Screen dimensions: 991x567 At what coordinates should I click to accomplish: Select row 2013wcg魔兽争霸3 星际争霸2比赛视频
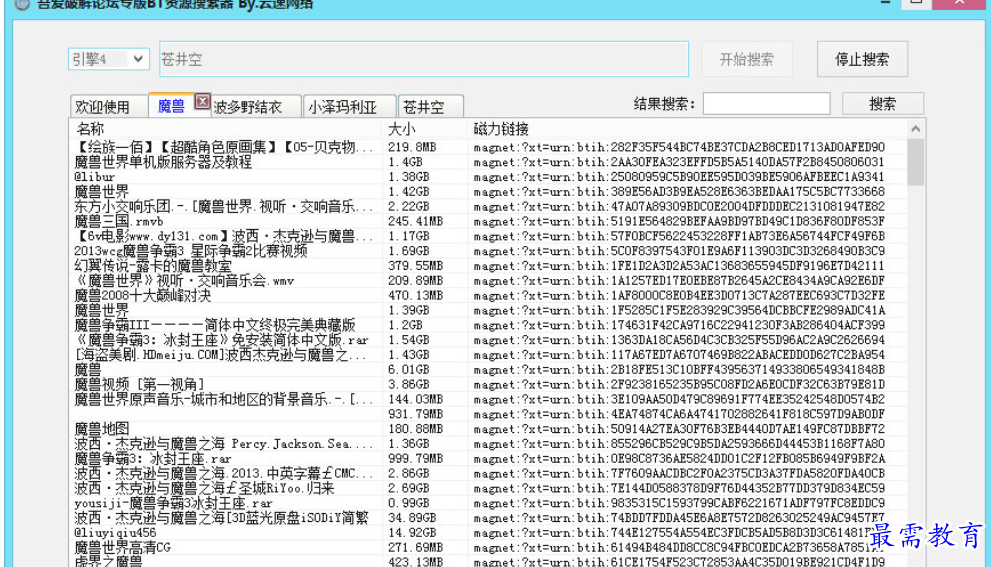[487, 251]
